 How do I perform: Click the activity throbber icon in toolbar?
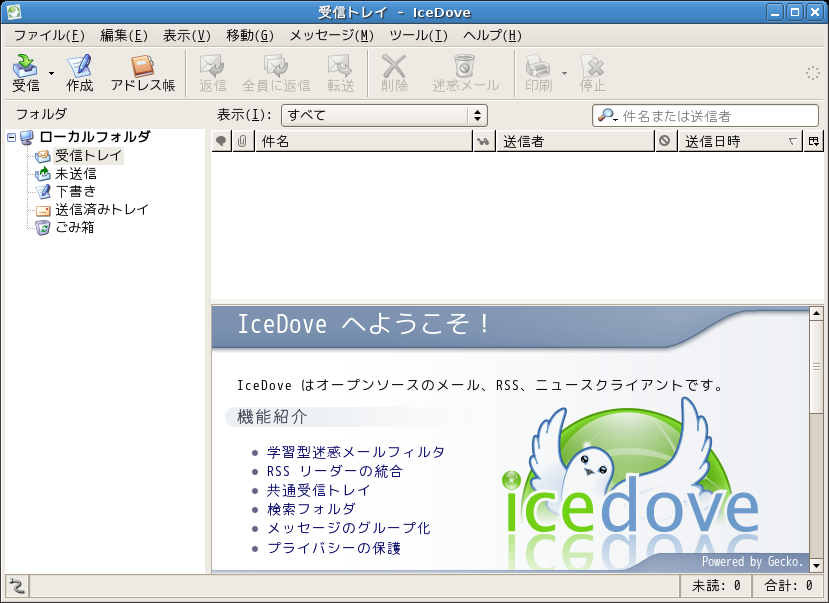pyautogui.click(x=813, y=73)
